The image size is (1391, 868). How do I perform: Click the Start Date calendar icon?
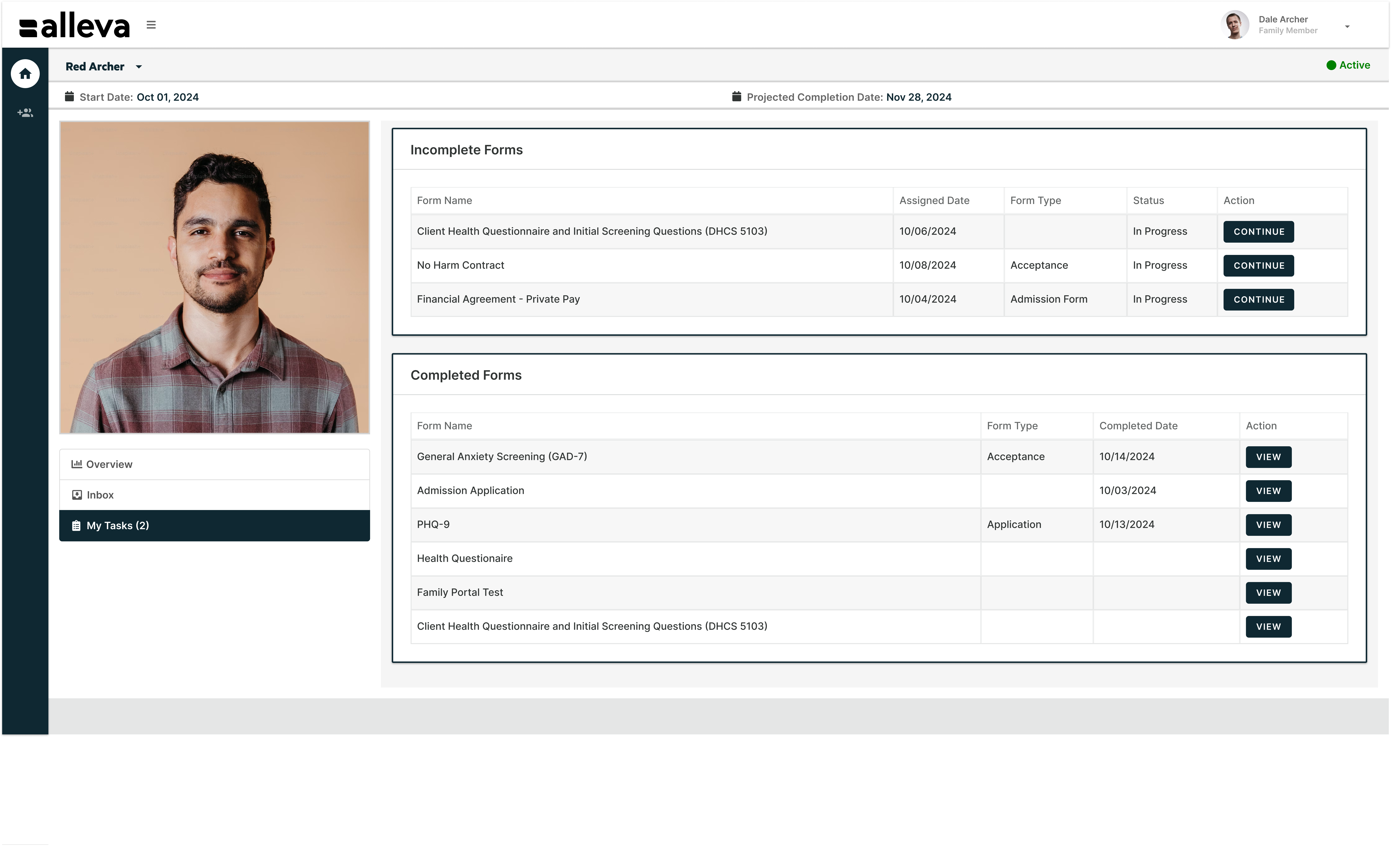coord(70,96)
